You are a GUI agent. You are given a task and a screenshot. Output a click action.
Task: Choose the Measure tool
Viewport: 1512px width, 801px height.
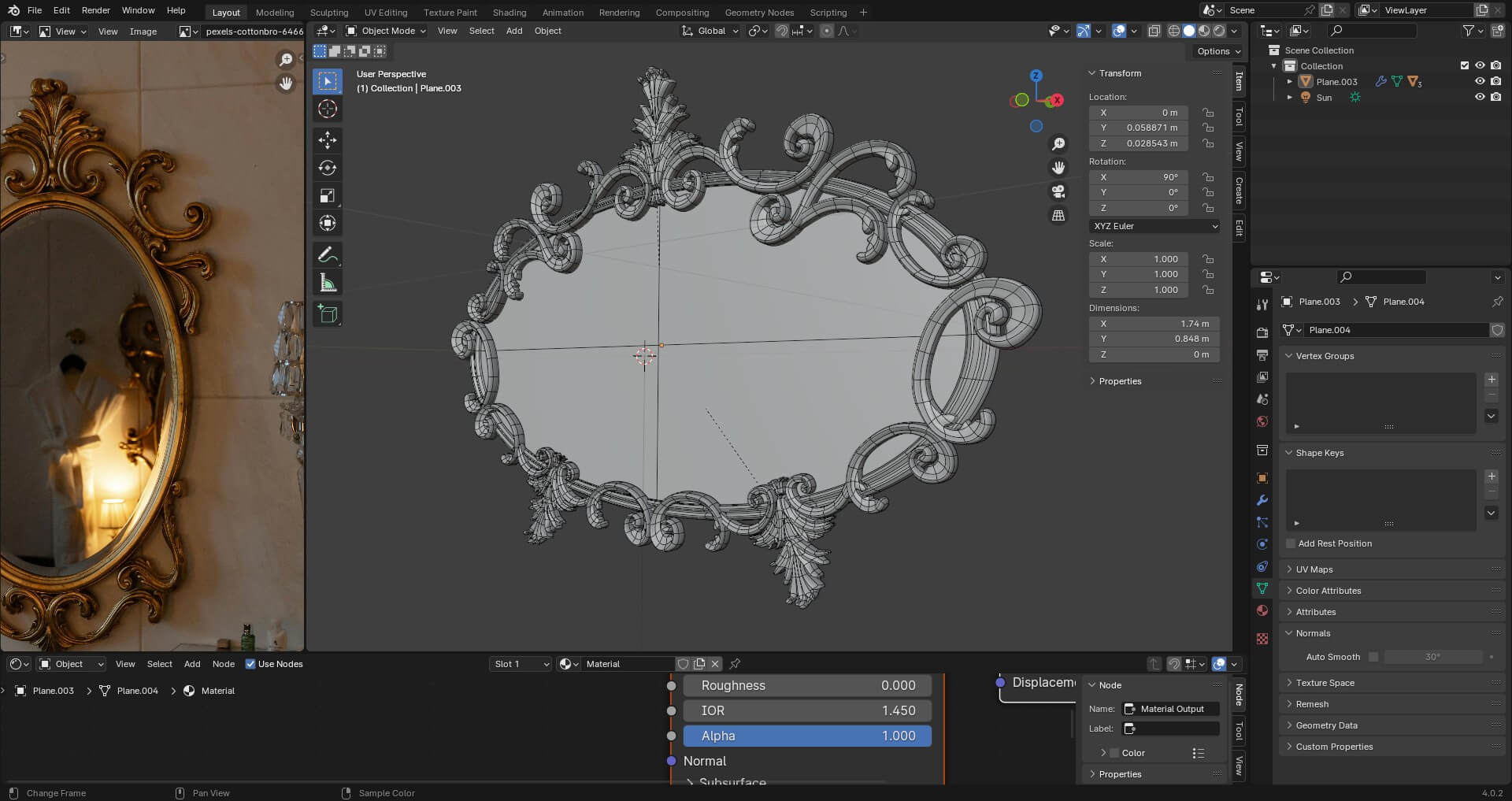pyautogui.click(x=328, y=283)
